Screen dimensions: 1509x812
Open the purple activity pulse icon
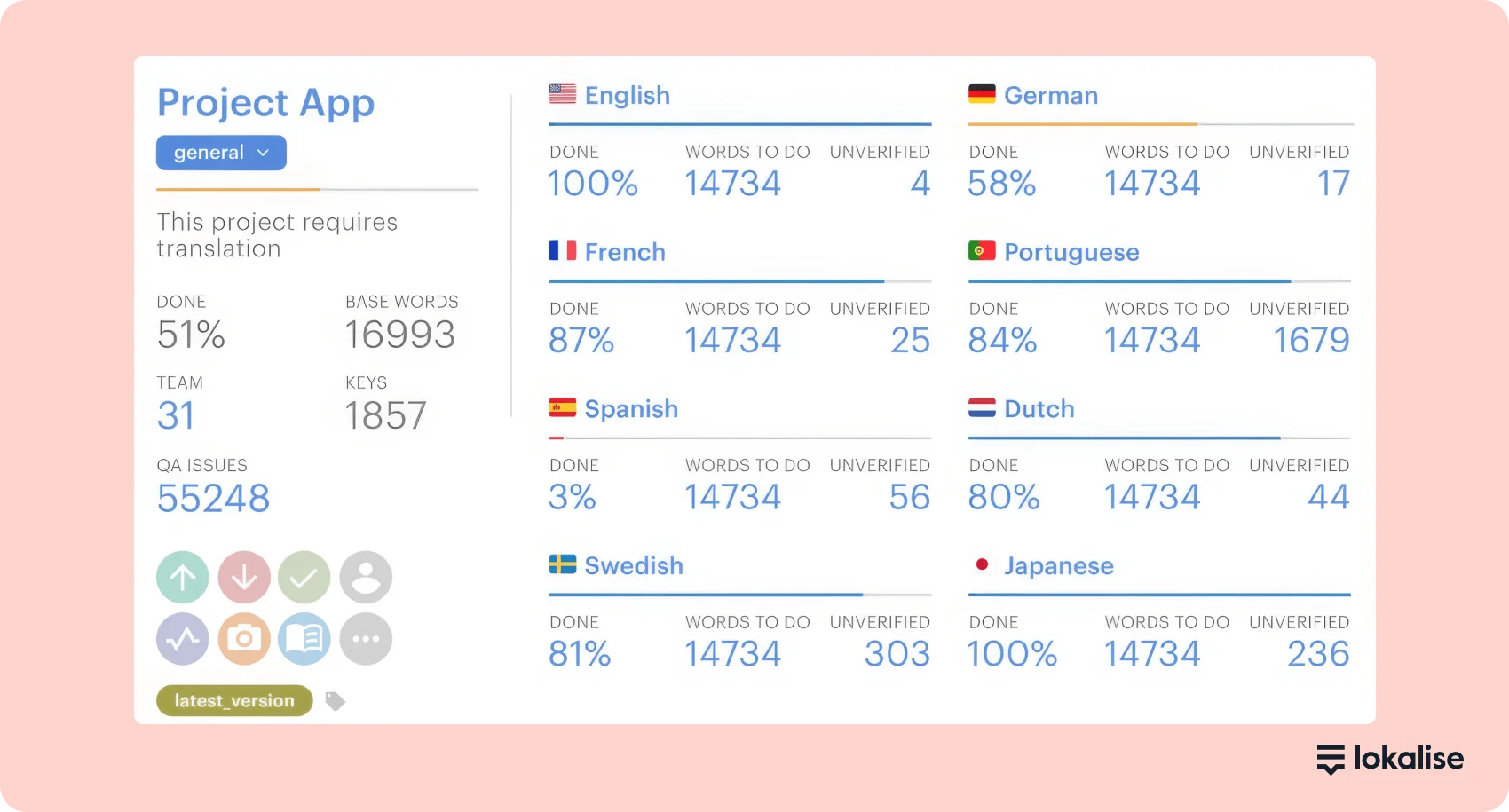(x=183, y=639)
